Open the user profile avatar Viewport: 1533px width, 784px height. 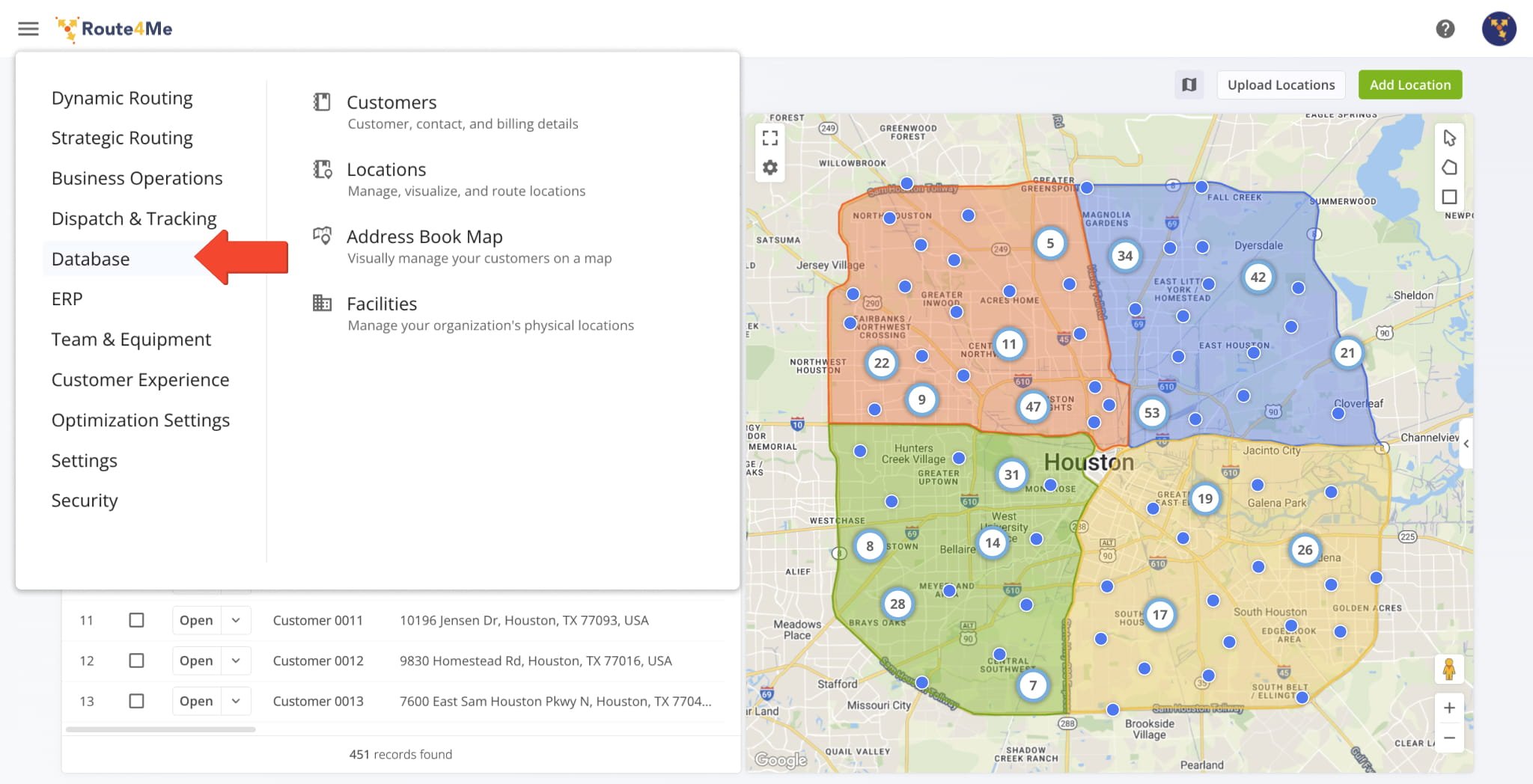[1499, 29]
